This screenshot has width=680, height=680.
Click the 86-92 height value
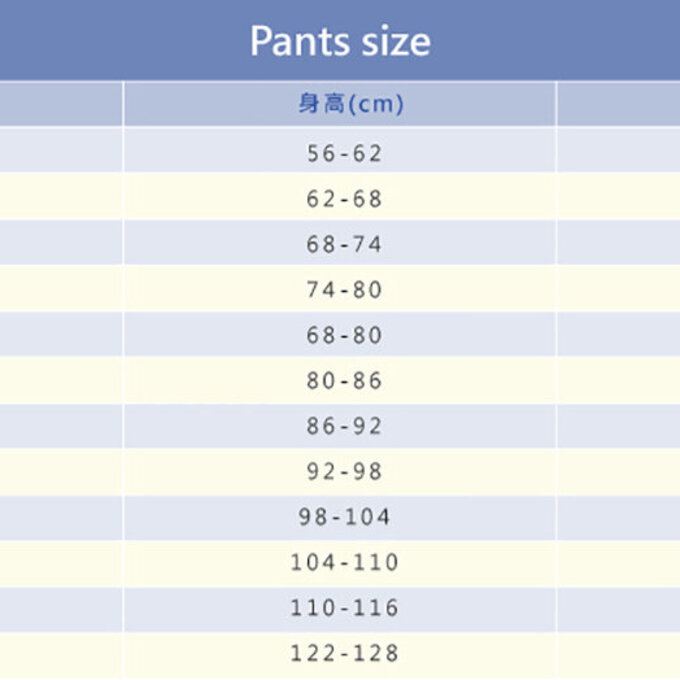pyautogui.click(x=344, y=426)
